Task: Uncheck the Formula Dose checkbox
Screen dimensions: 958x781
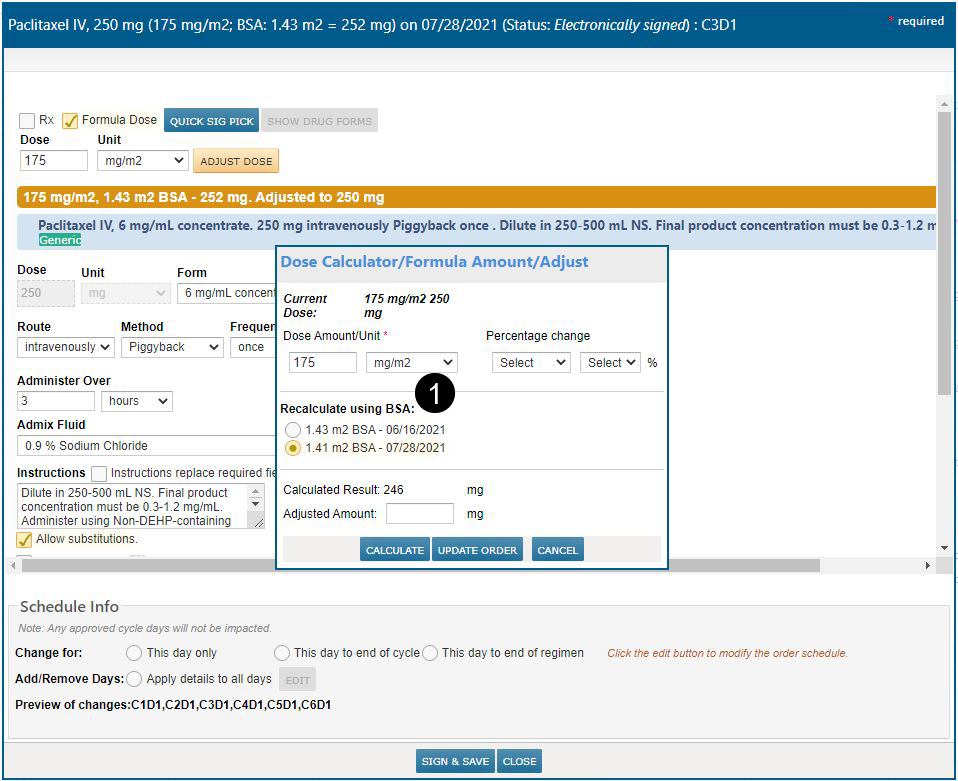Action: click(x=70, y=121)
